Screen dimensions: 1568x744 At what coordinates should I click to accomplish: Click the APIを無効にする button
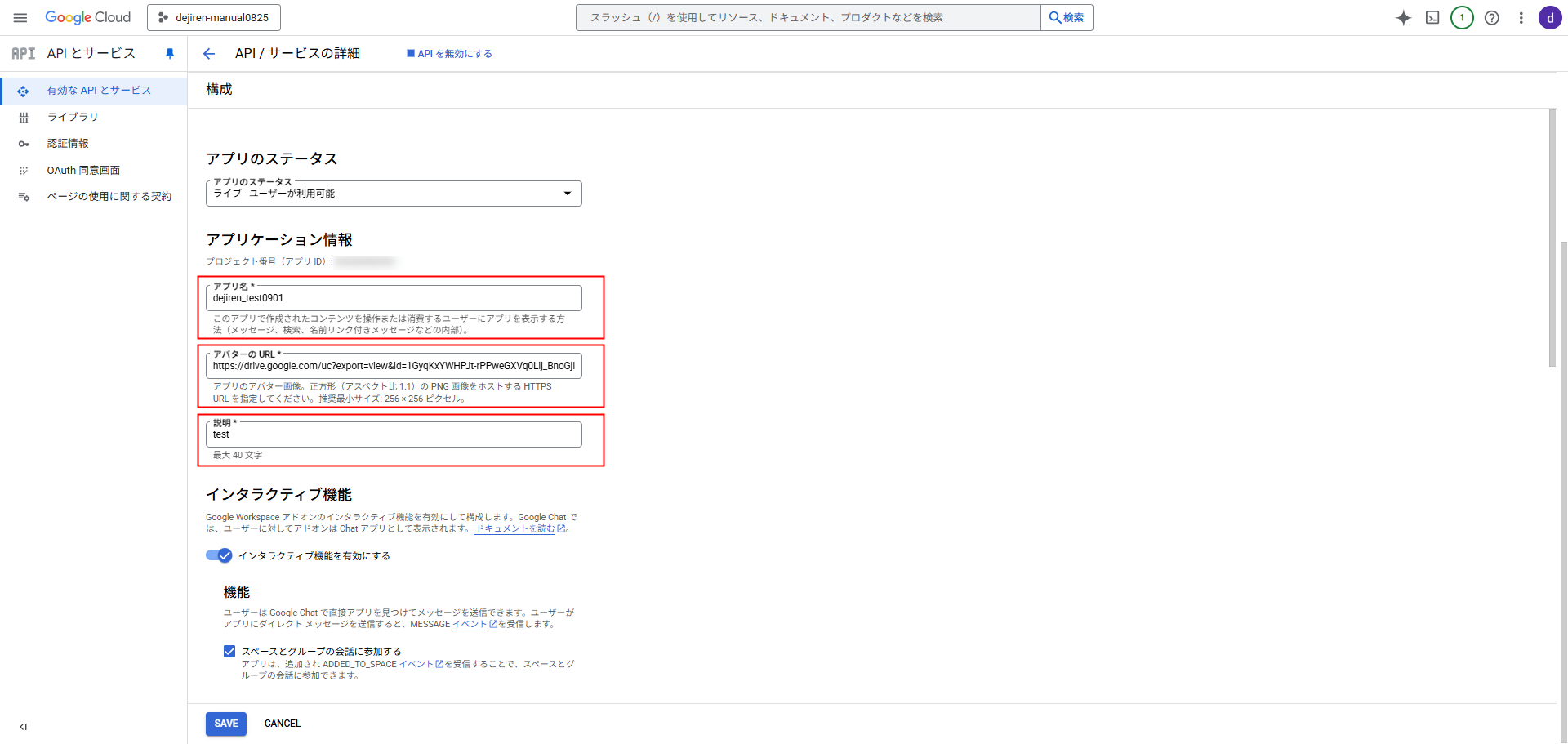point(449,54)
